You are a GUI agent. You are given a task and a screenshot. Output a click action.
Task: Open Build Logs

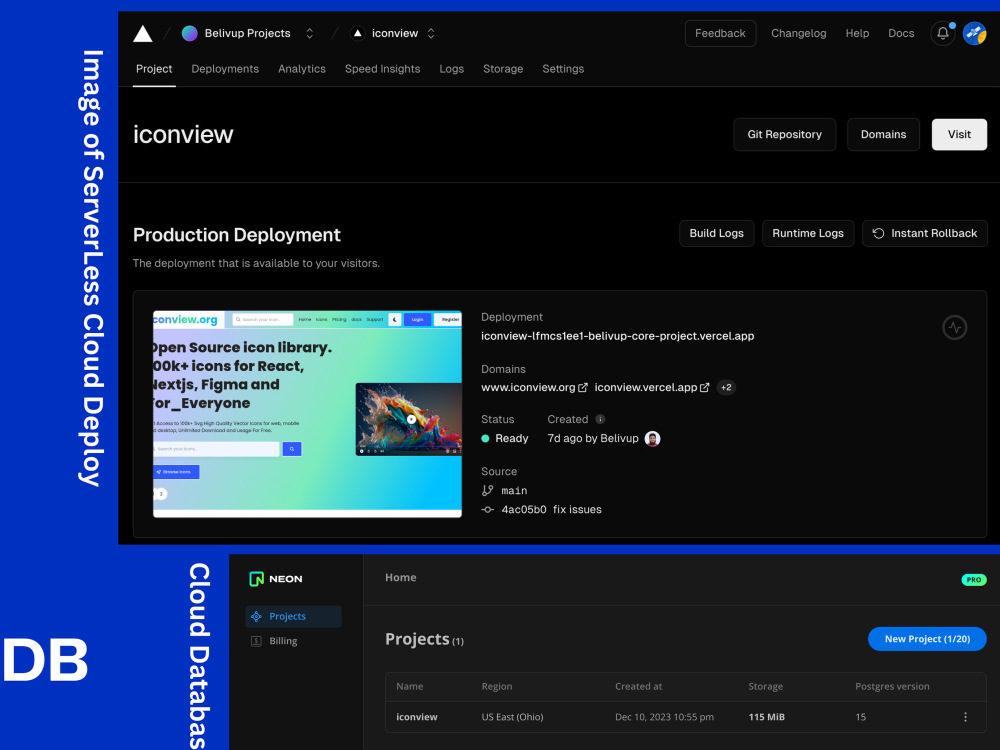point(716,233)
